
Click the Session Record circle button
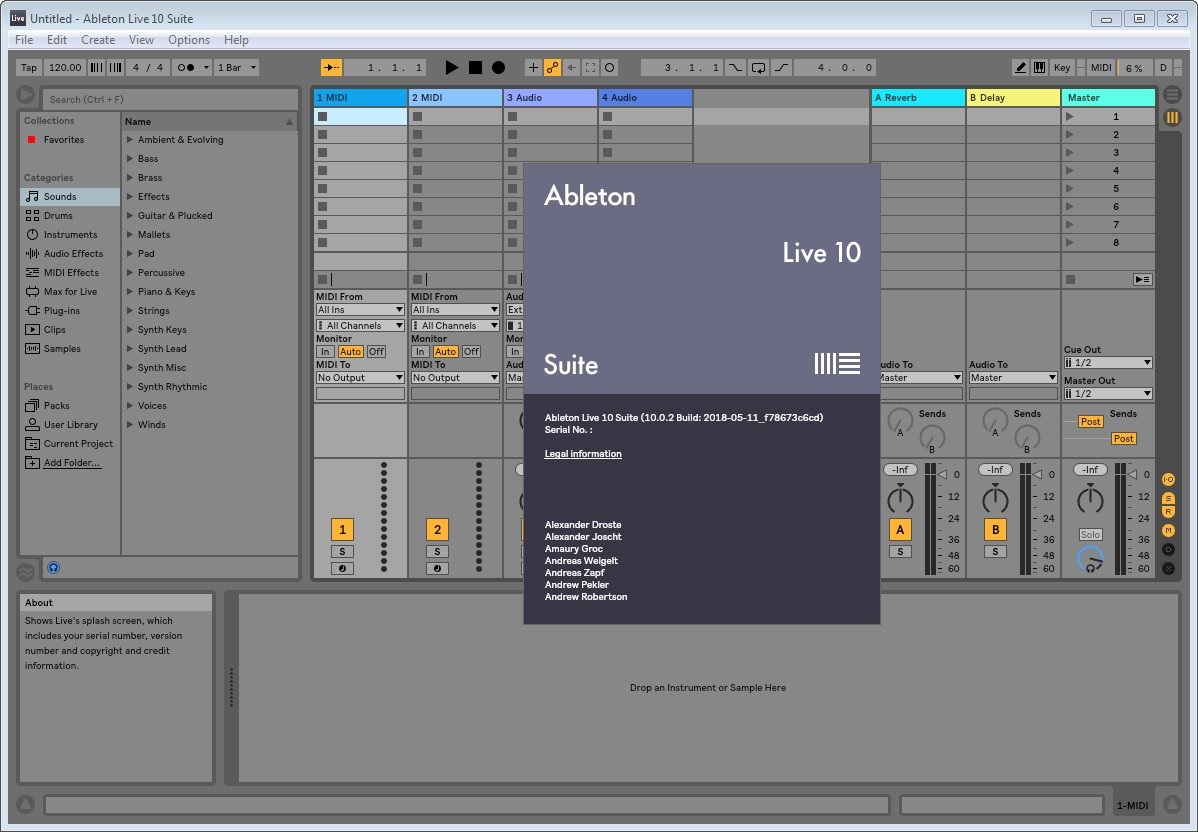(610, 67)
